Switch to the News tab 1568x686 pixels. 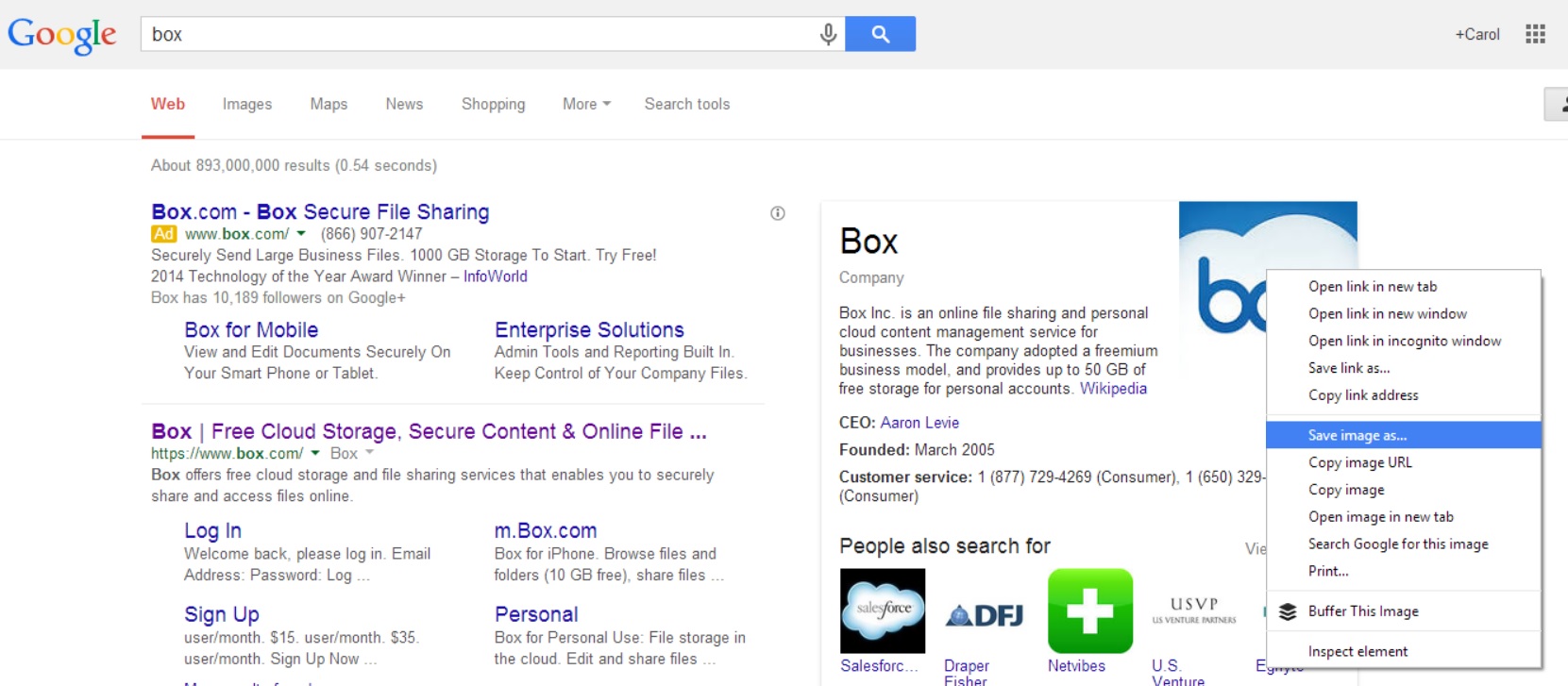(404, 104)
